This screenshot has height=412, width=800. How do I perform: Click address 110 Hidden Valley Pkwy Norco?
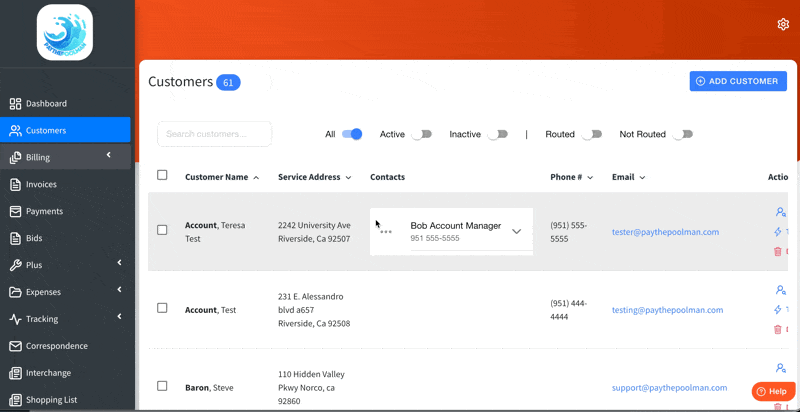point(311,388)
